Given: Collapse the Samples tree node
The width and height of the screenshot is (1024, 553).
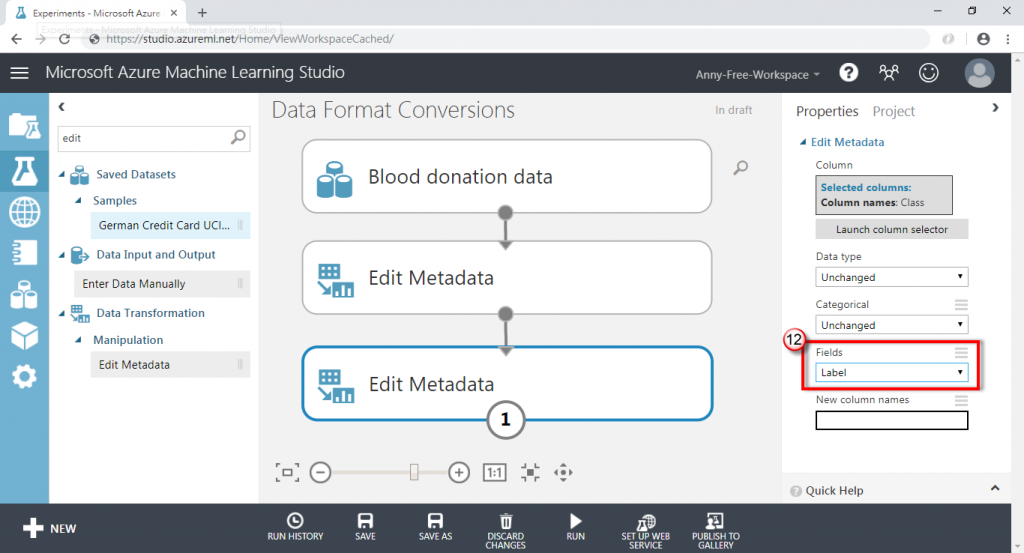Looking at the screenshot, I should click(78, 200).
